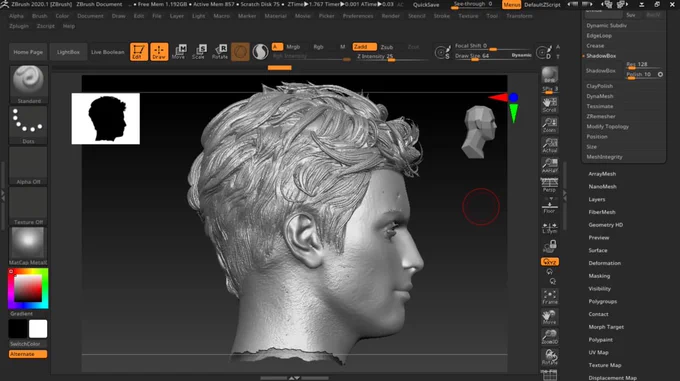680x381 pixels.
Task: Open the Dots stroke picker
Action: pyautogui.click(x=28, y=125)
